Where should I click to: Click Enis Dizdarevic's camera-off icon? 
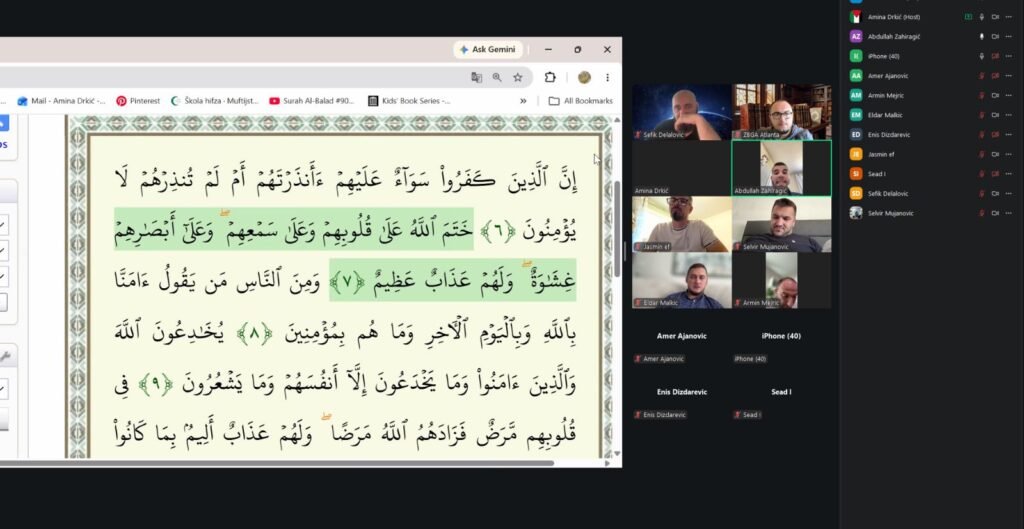(995, 135)
